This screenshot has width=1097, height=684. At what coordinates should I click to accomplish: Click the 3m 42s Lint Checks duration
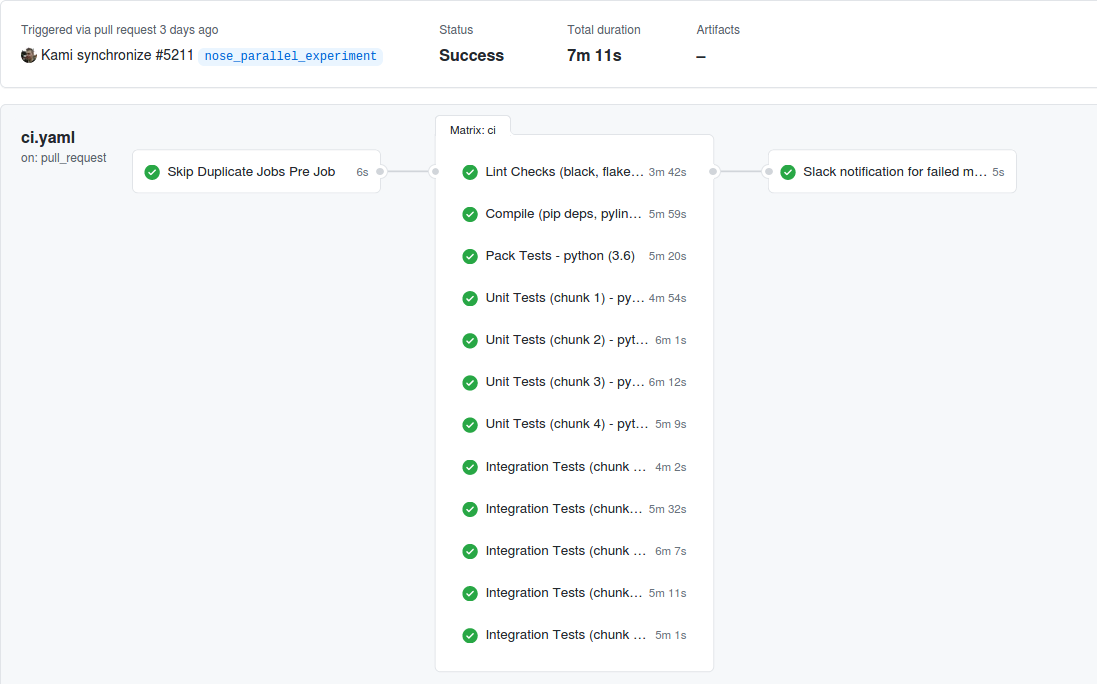tap(667, 173)
